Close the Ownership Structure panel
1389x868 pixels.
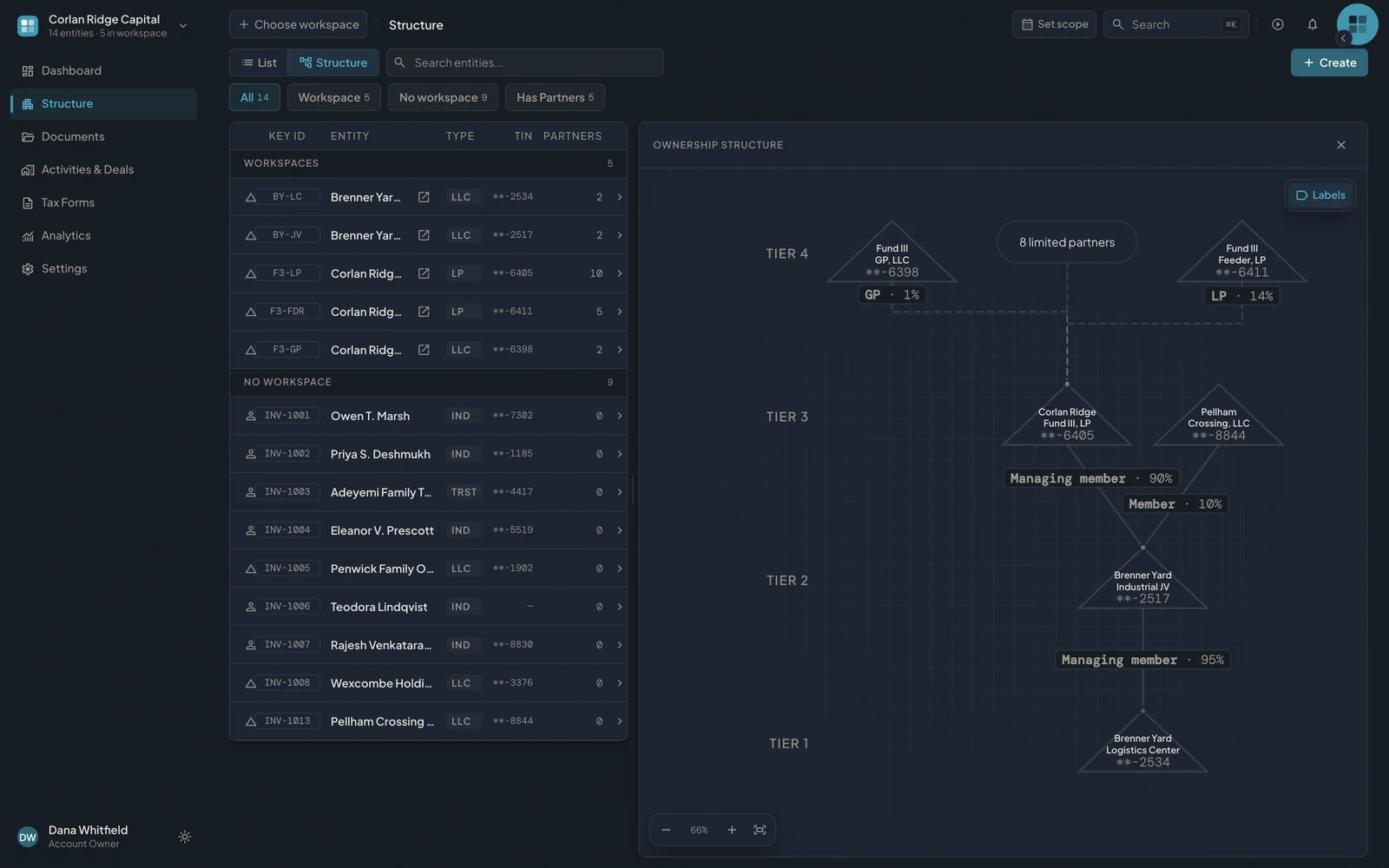[1341, 145]
